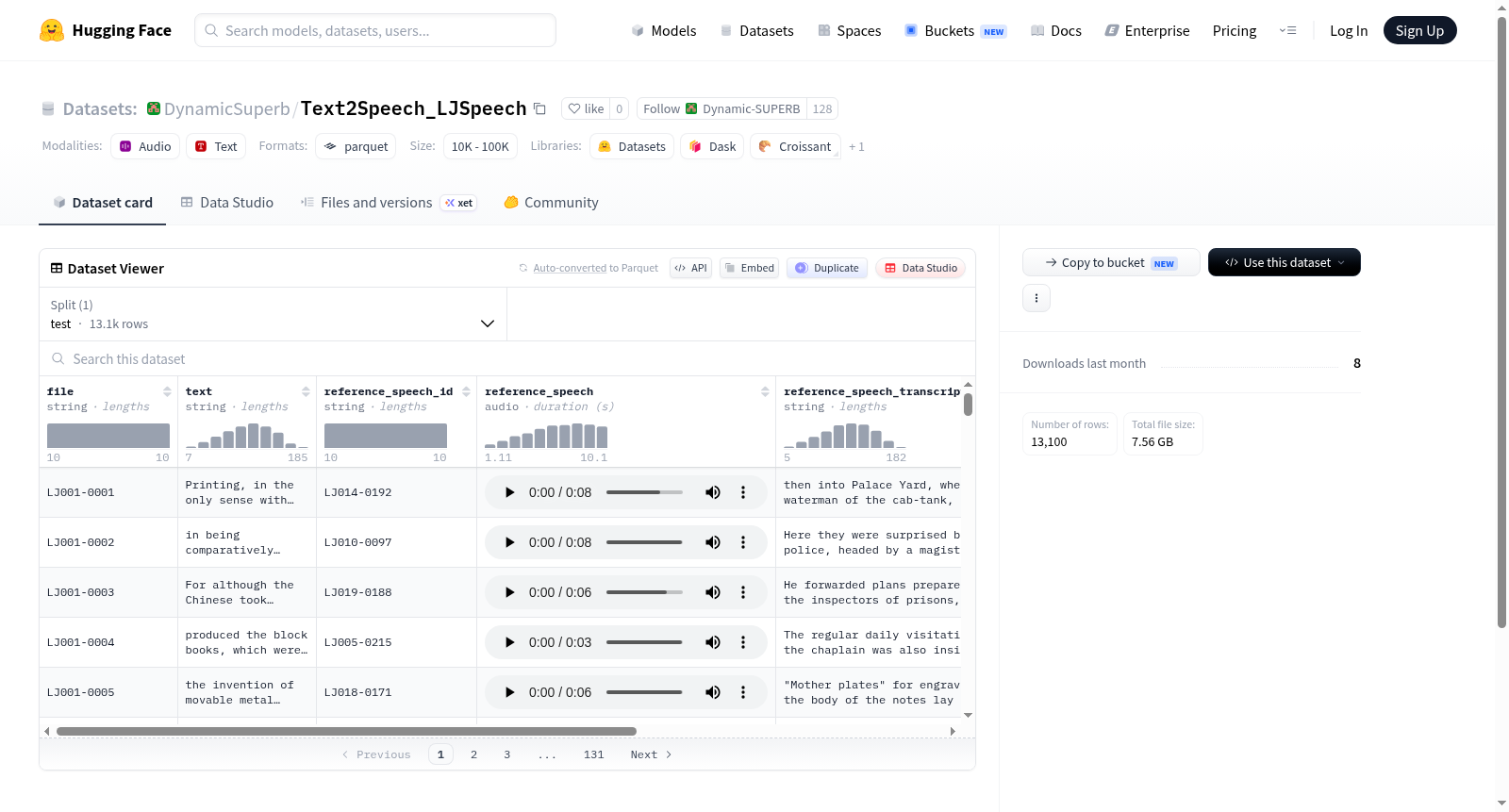
Task: Sort by the file column
Action: click(167, 391)
